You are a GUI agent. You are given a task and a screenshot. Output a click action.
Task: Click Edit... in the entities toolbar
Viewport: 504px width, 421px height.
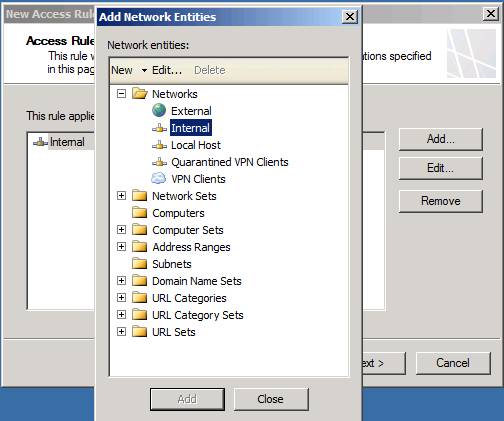(x=167, y=70)
